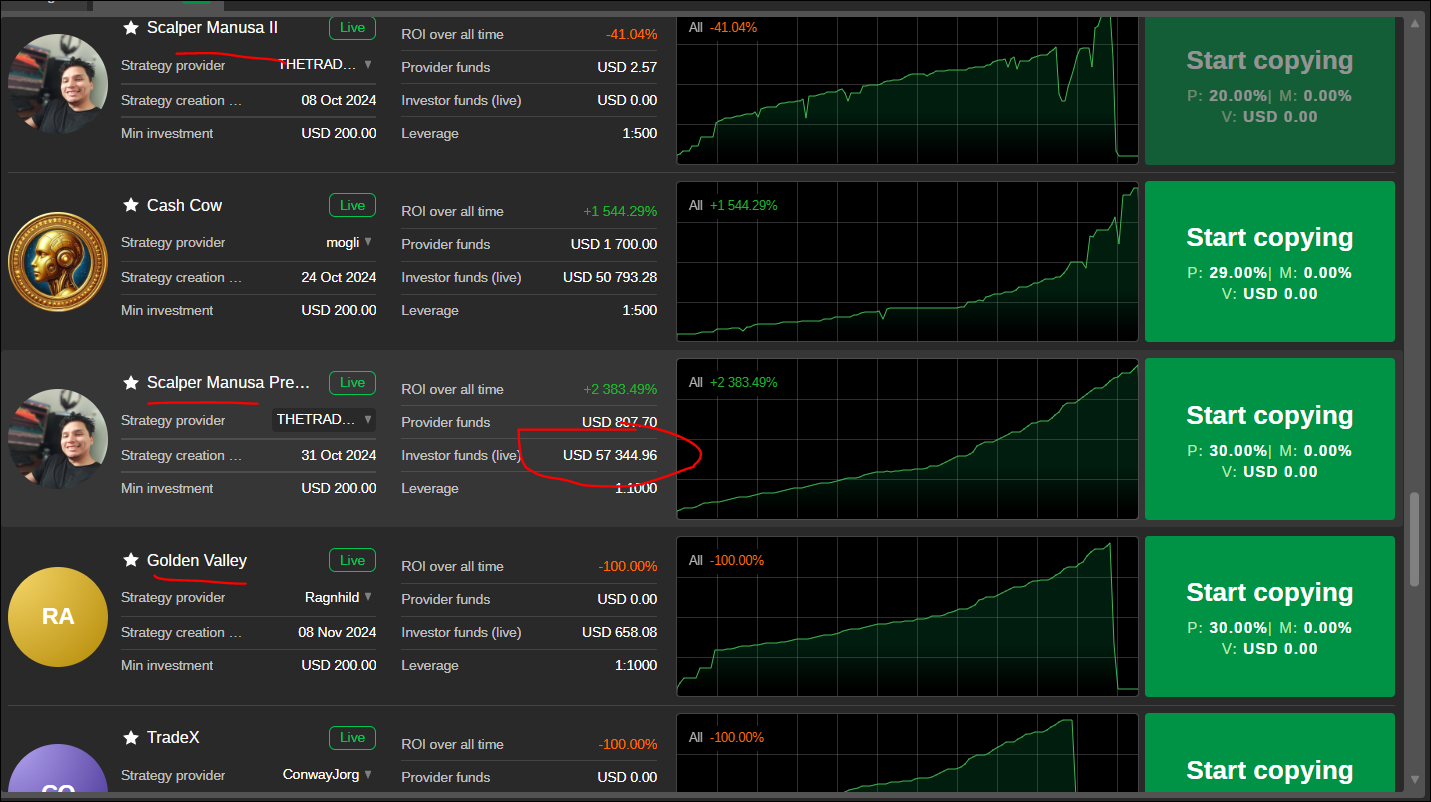The width and height of the screenshot is (1431, 802).
Task: Toggle favorite star for TradeX
Action: tap(130, 738)
